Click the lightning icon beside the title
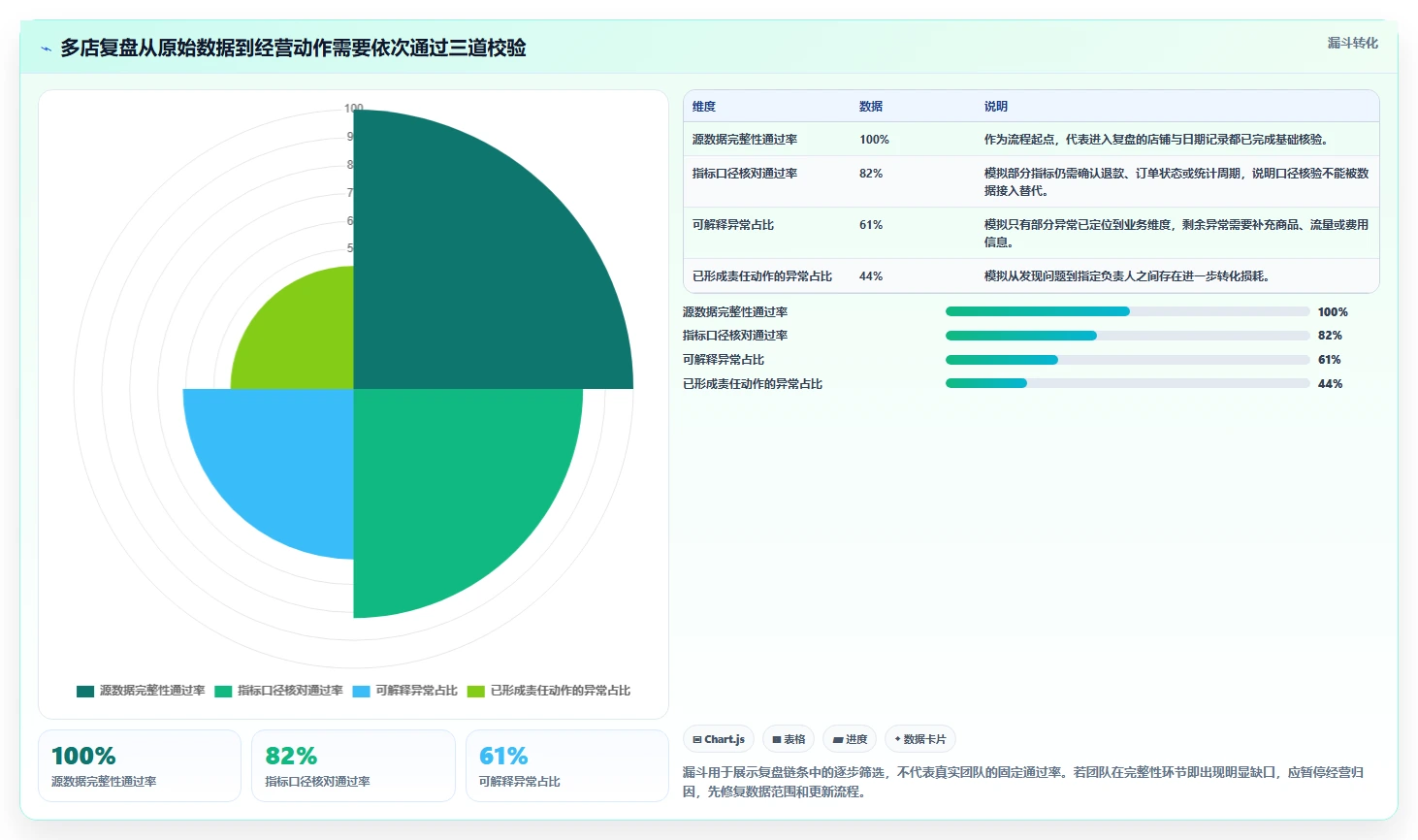The width and height of the screenshot is (1418, 840). [x=46, y=48]
